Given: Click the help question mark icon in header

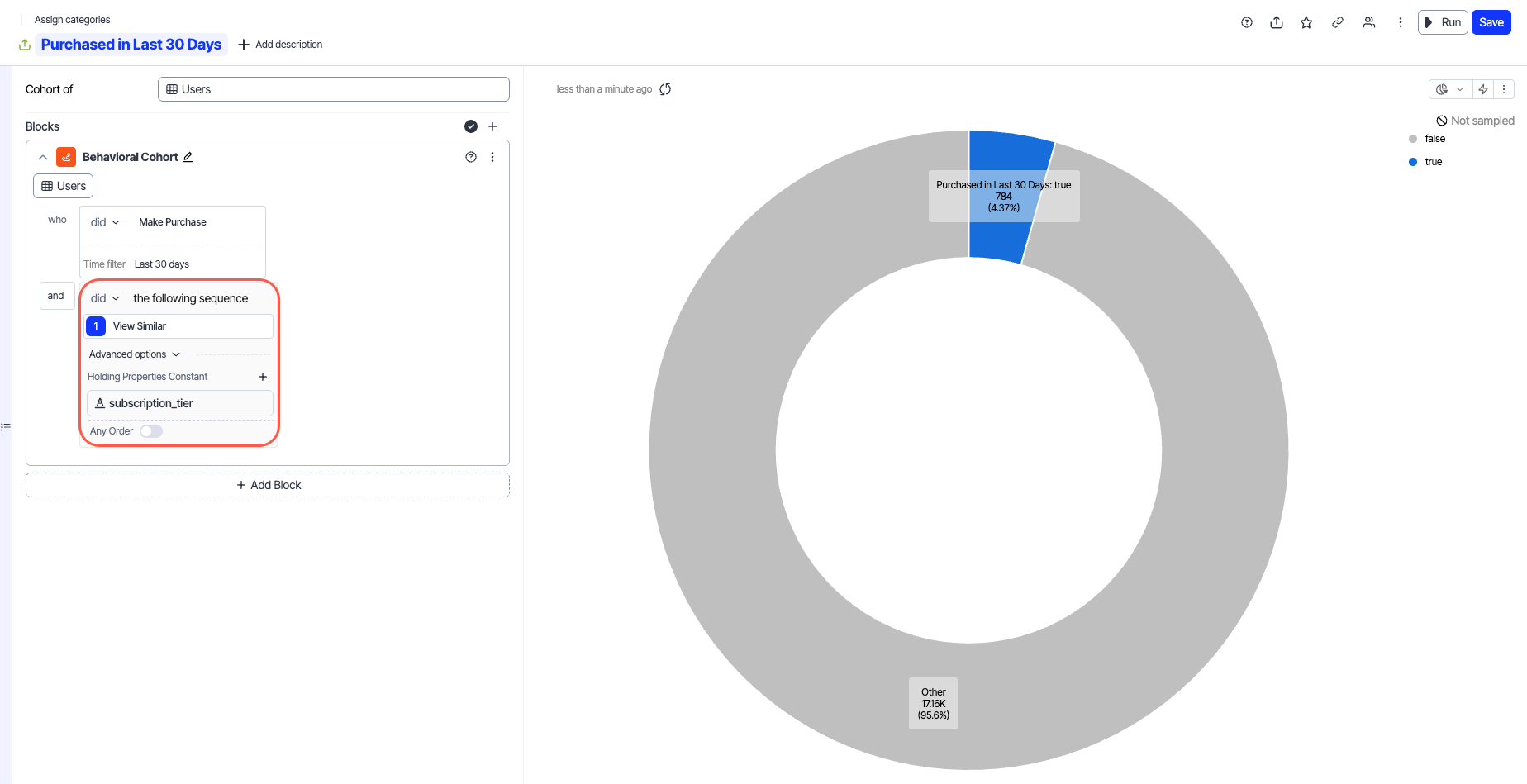Looking at the screenshot, I should (x=1247, y=22).
